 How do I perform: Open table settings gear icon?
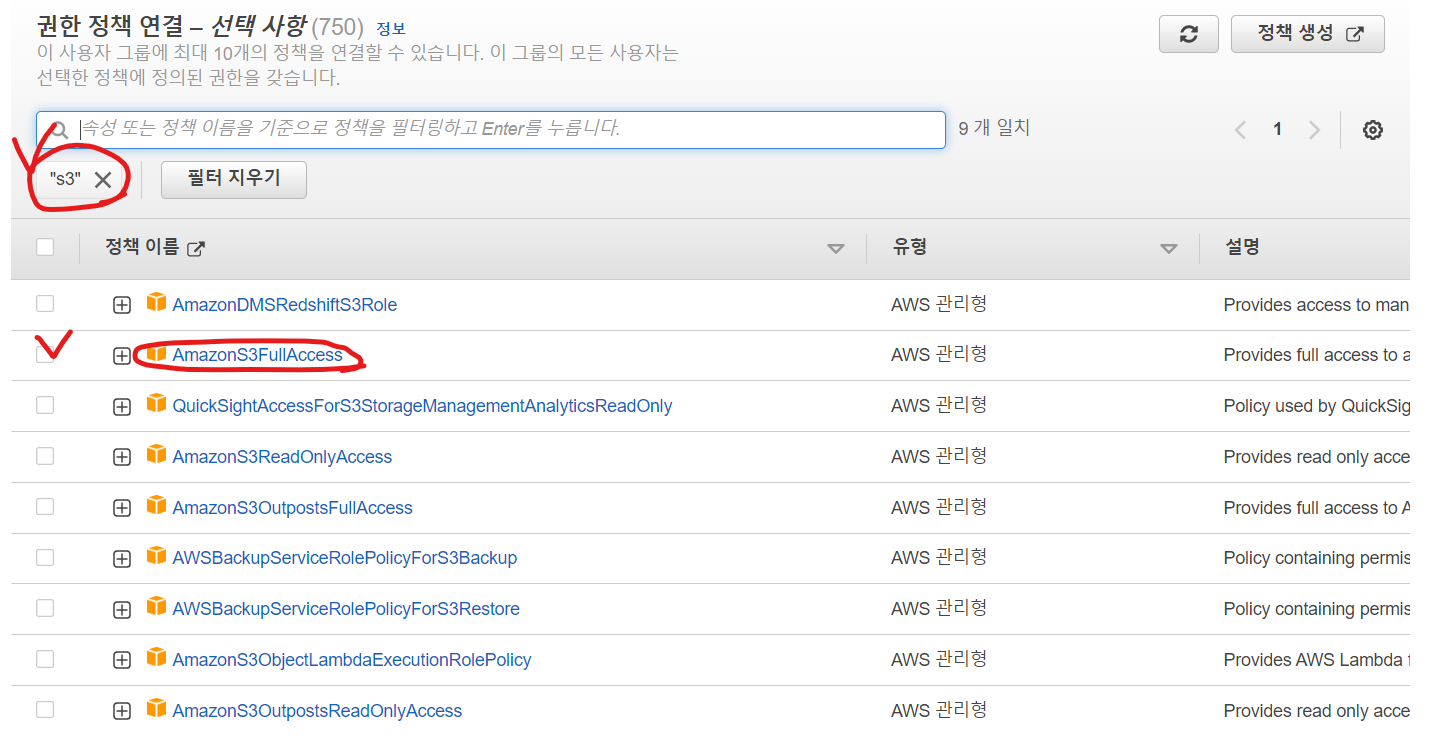pyautogui.click(x=1373, y=130)
